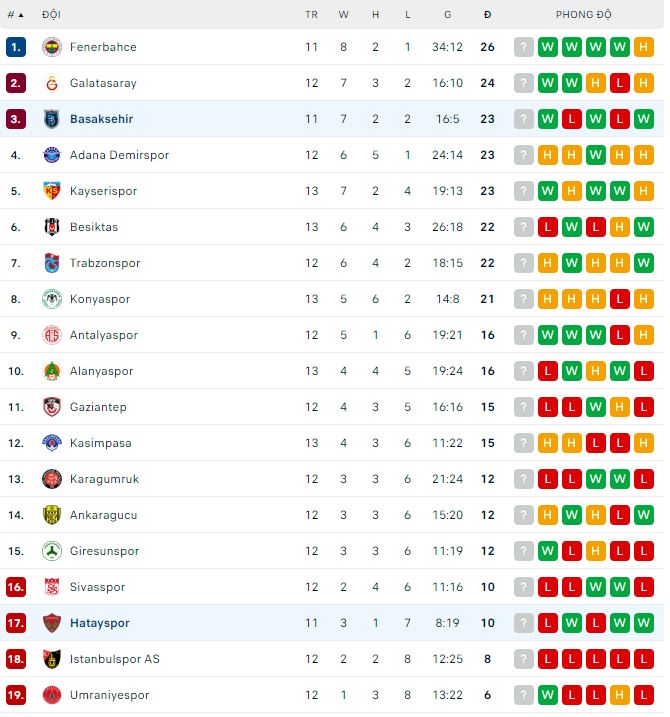Image resolution: width=670 pixels, height=717 pixels.
Task: Click Besiktas's first red L form badge
Action: [548, 227]
